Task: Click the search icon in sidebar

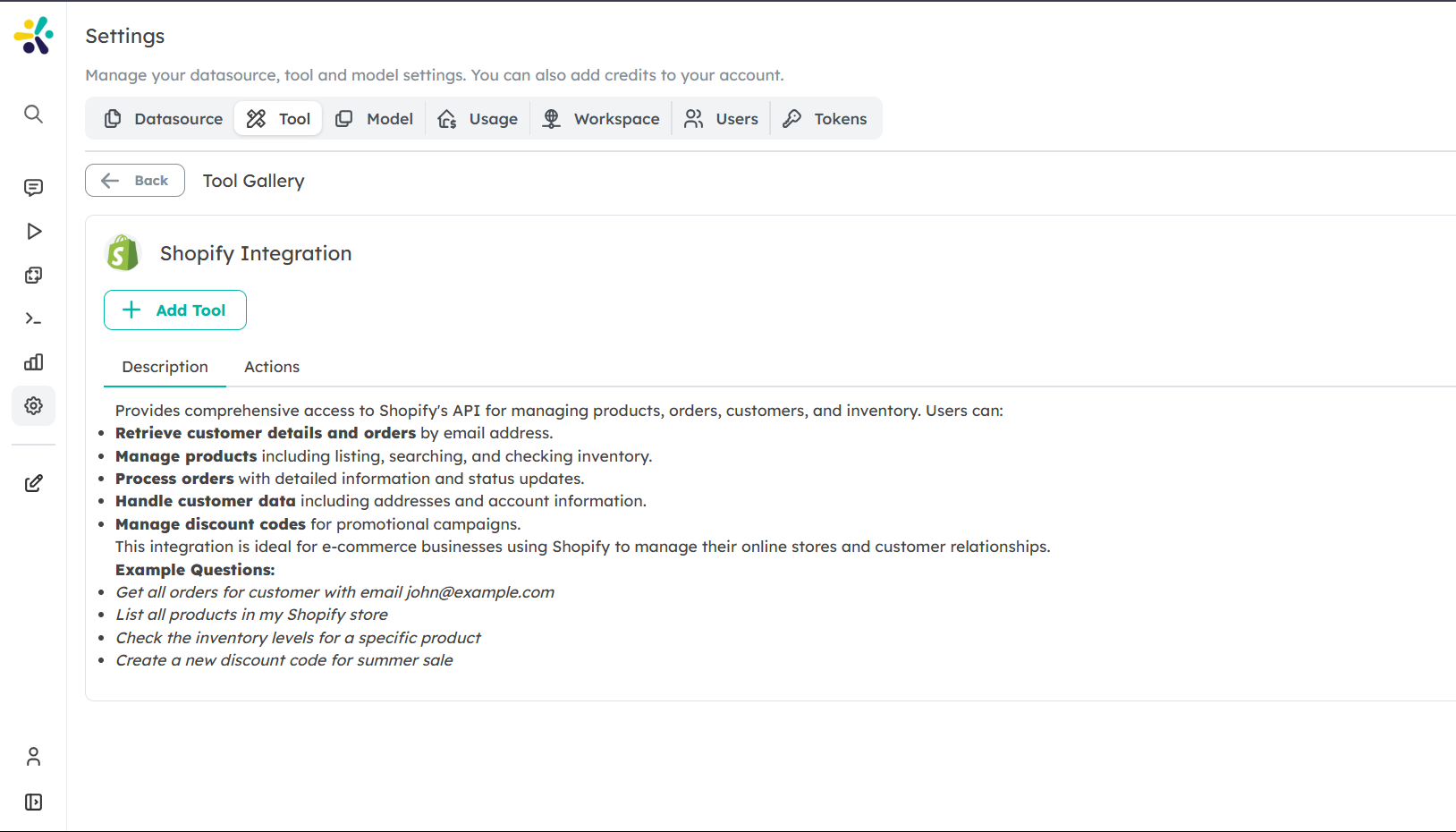Action: [x=33, y=114]
